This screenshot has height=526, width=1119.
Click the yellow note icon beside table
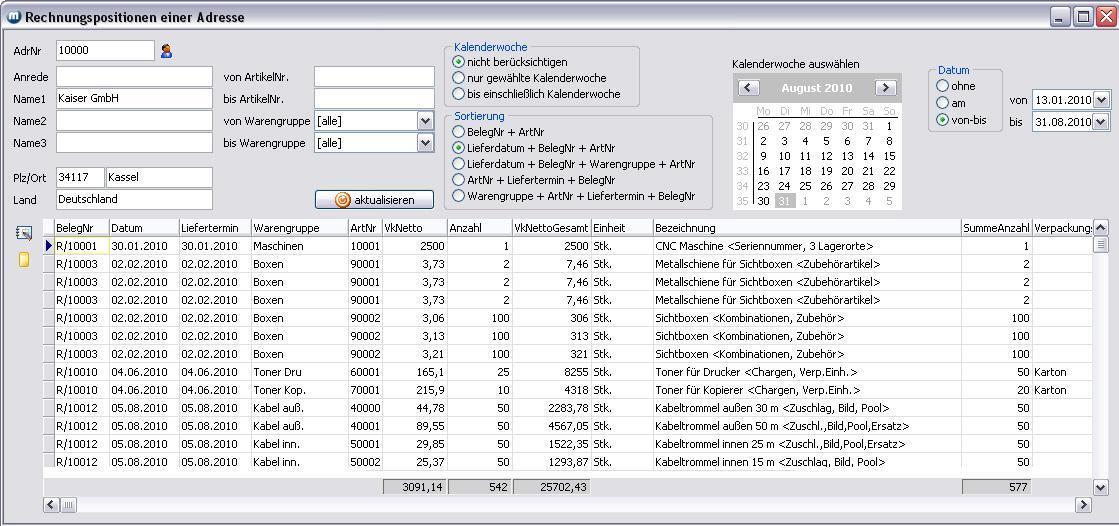point(24,260)
